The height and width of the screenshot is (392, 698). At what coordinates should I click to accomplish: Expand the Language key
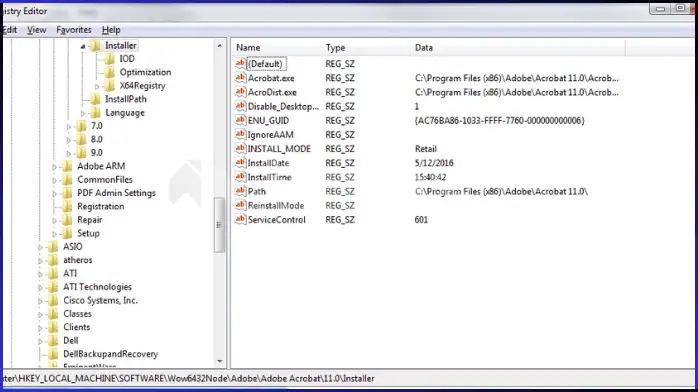click(83, 113)
